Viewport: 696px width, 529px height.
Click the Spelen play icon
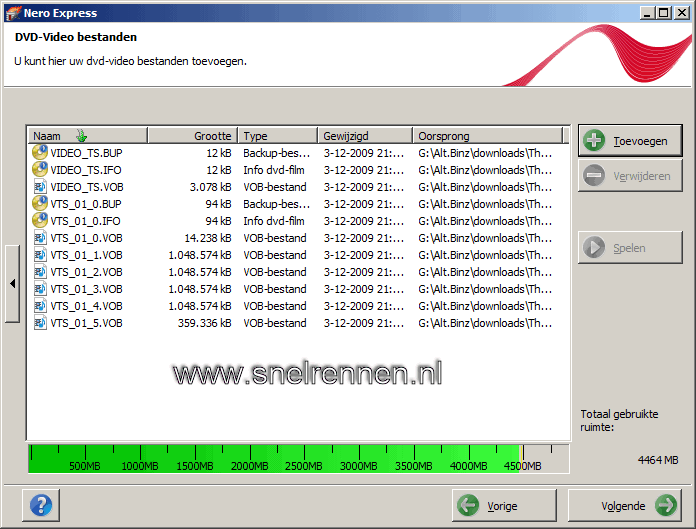coord(594,248)
